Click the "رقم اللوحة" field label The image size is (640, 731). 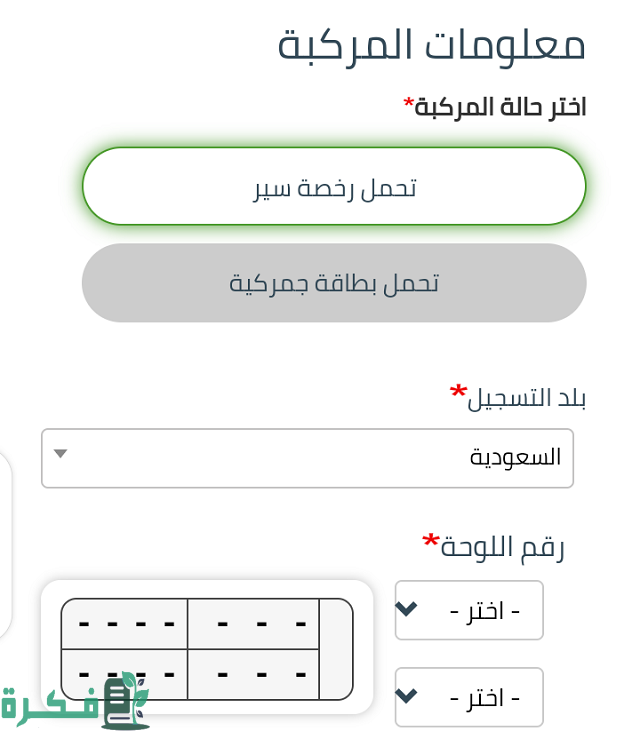coord(503,547)
